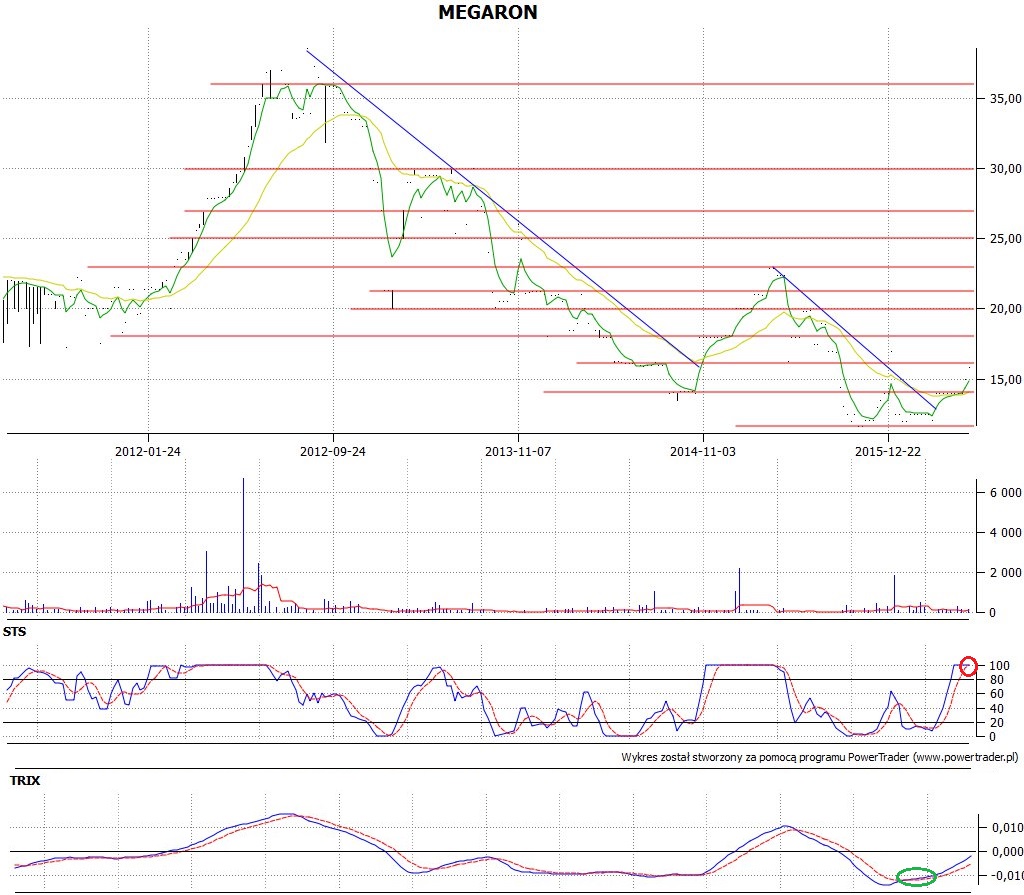Viewport: 1024px width, 895px height.
Task: Click the 2015-12-22 date label
Action: (x=888, y=451)
